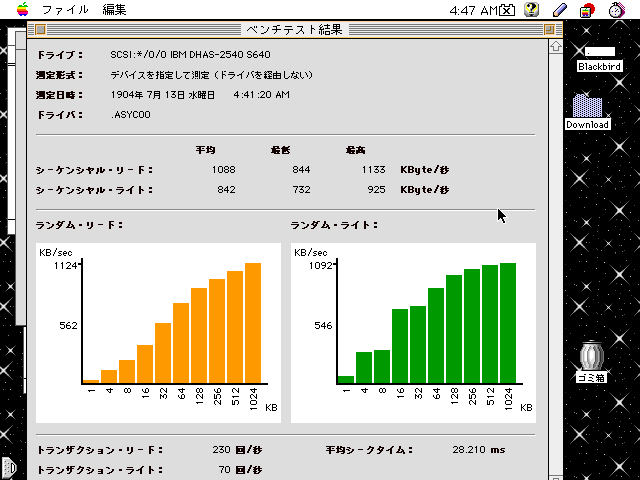Image resolution: width=640 pixels, height=480 pixels.
Task: Open the keyboard input menu icon
Action: [507, 10]
